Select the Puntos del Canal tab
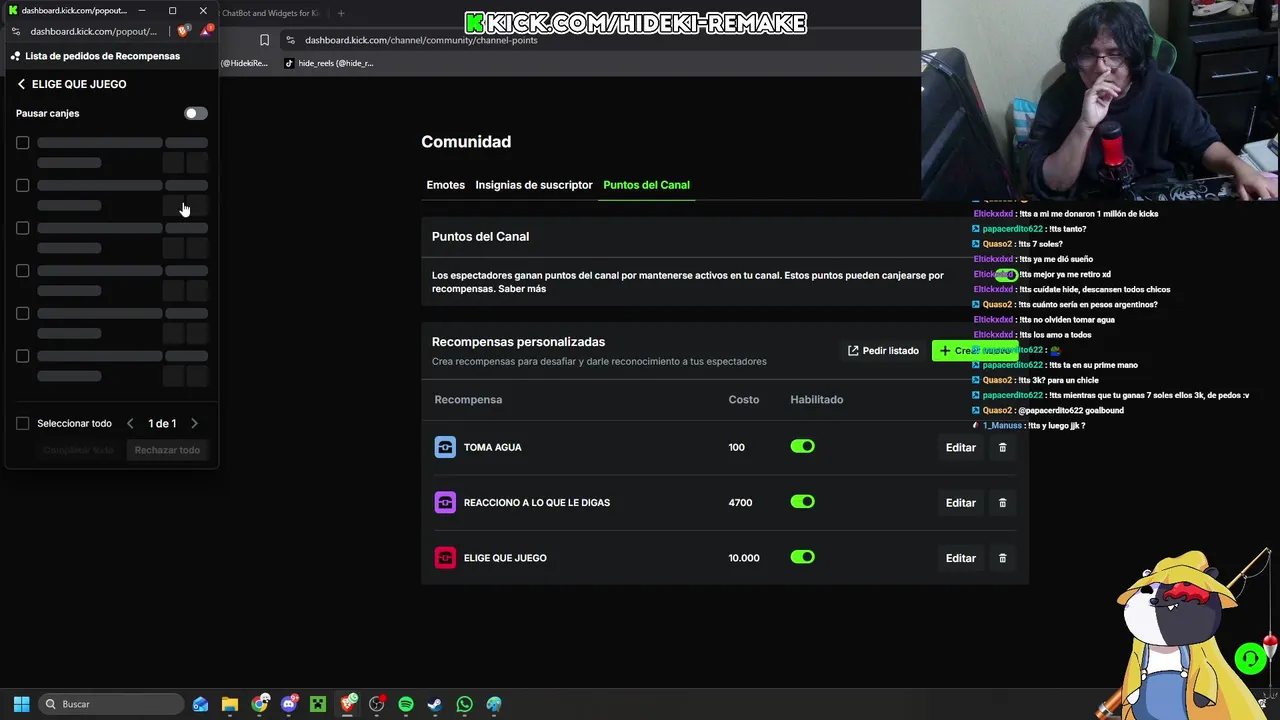Viewport: 1280px width, 720px height. point(646,185)
